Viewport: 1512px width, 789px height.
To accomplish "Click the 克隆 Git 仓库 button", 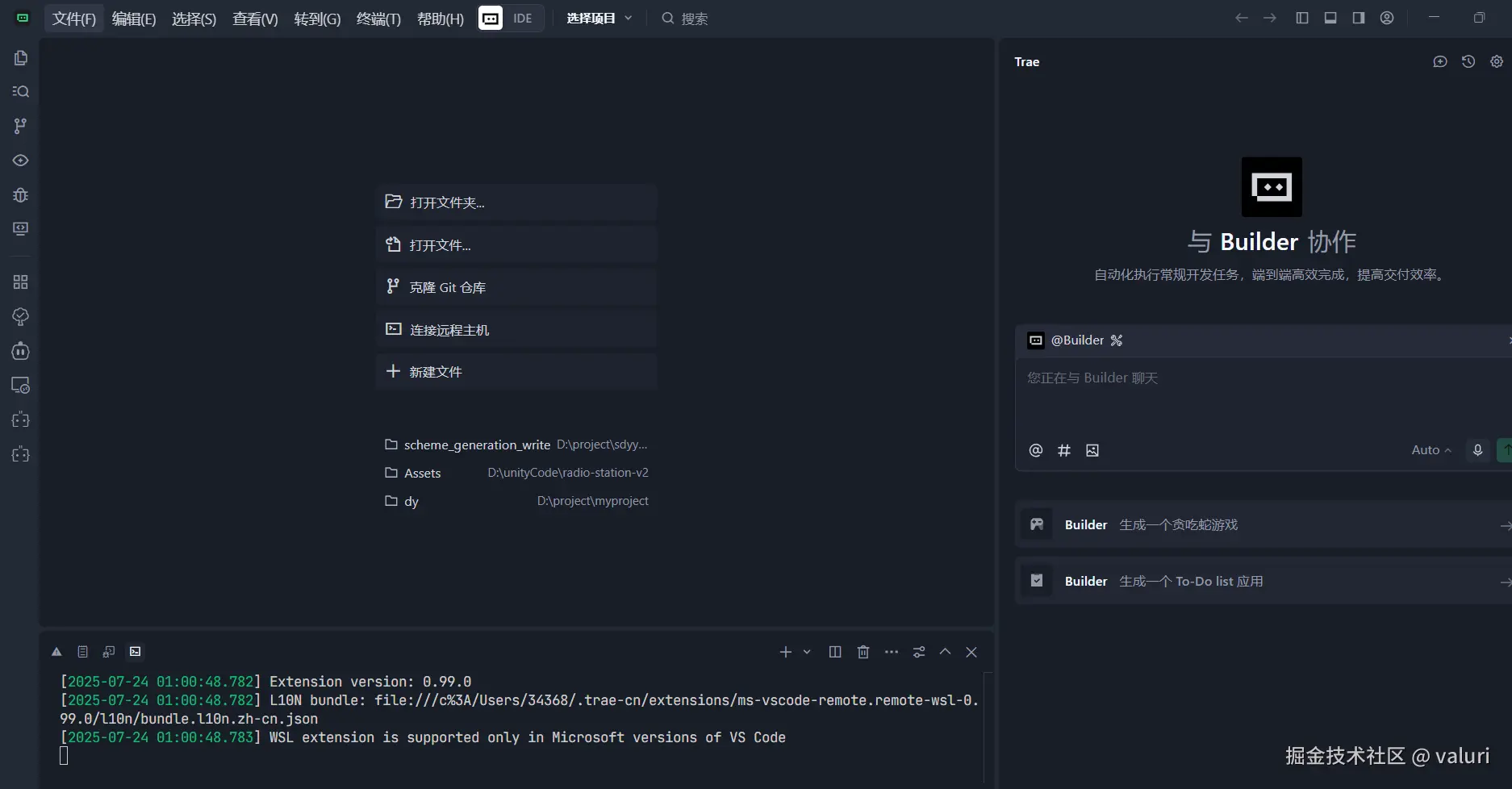I will pos(516,286).
